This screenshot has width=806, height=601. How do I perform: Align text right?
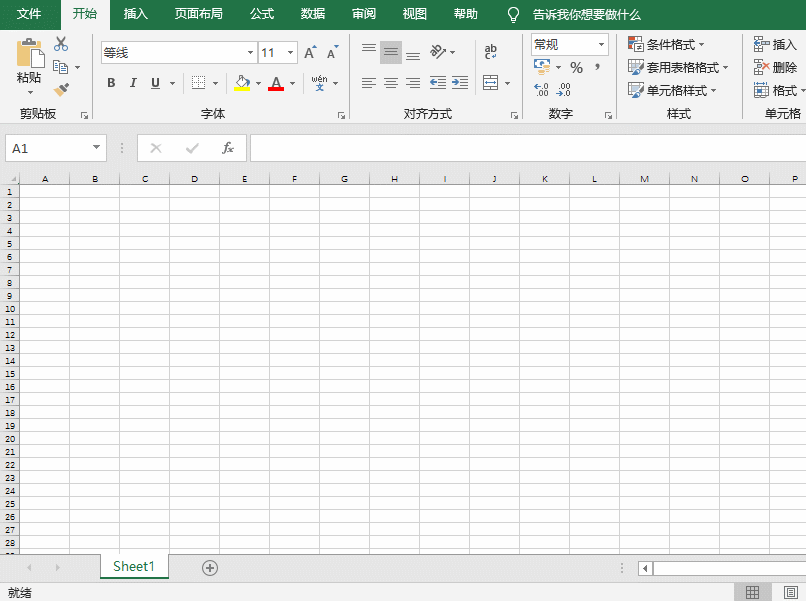(413, 83)
